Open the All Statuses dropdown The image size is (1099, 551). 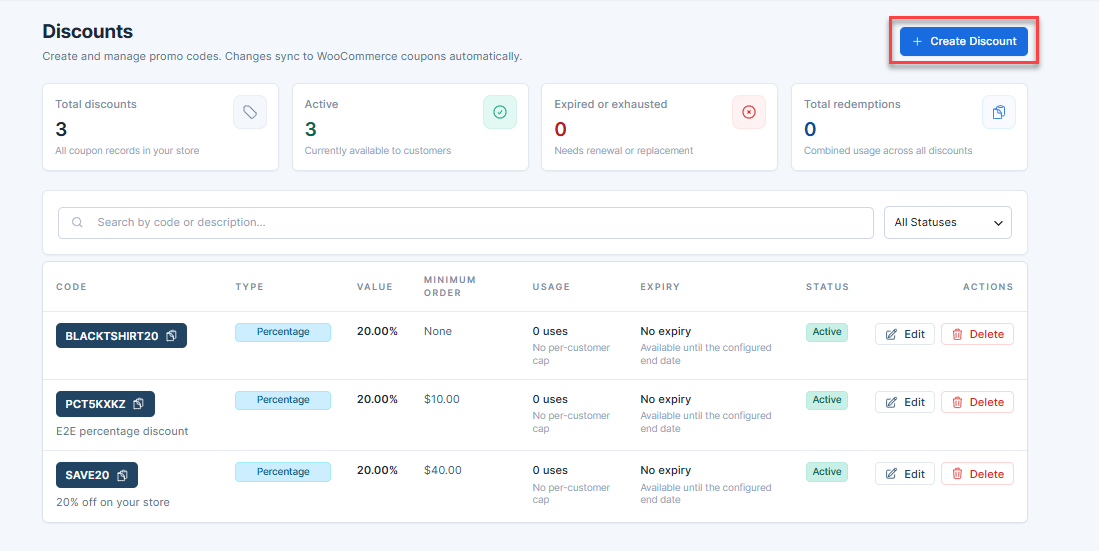[x=948, y=222]
